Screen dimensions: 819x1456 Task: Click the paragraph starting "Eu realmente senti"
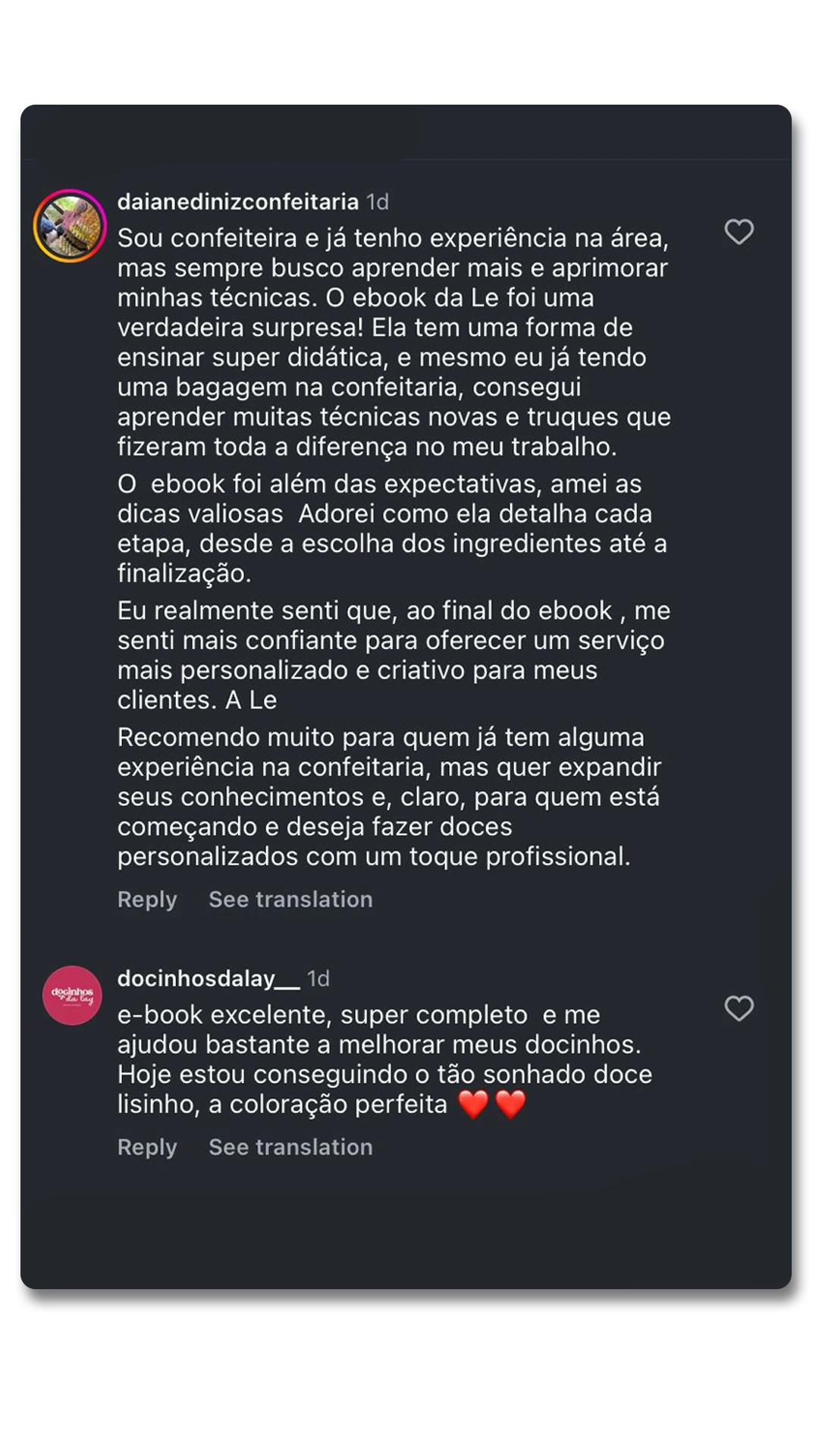(x=393, y=655)
